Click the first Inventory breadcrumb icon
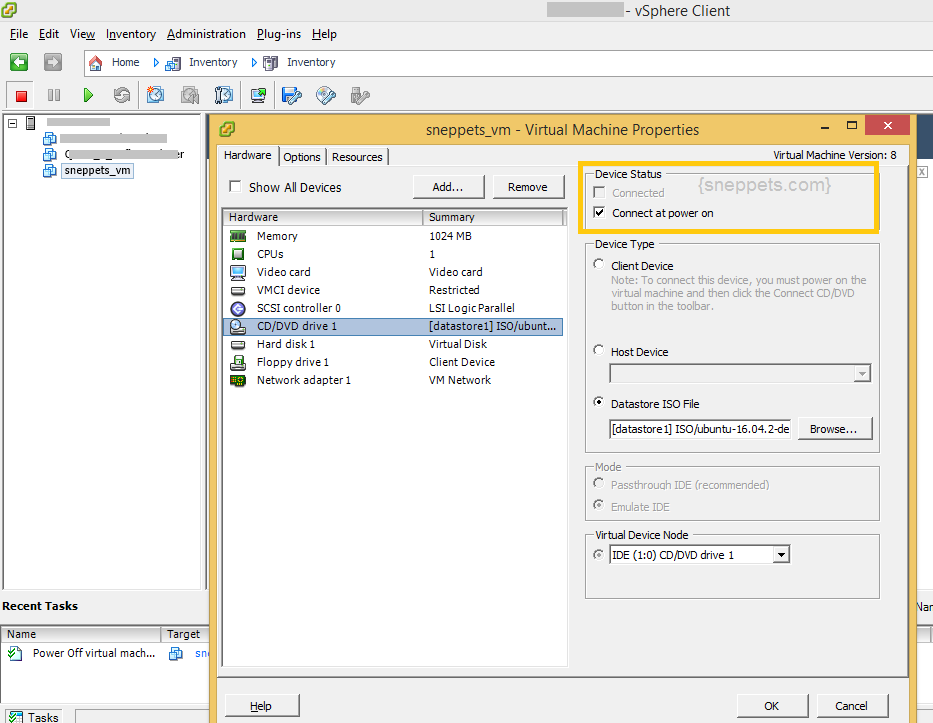Viewport: 933px width, 723px height. [x=173, y=63]
